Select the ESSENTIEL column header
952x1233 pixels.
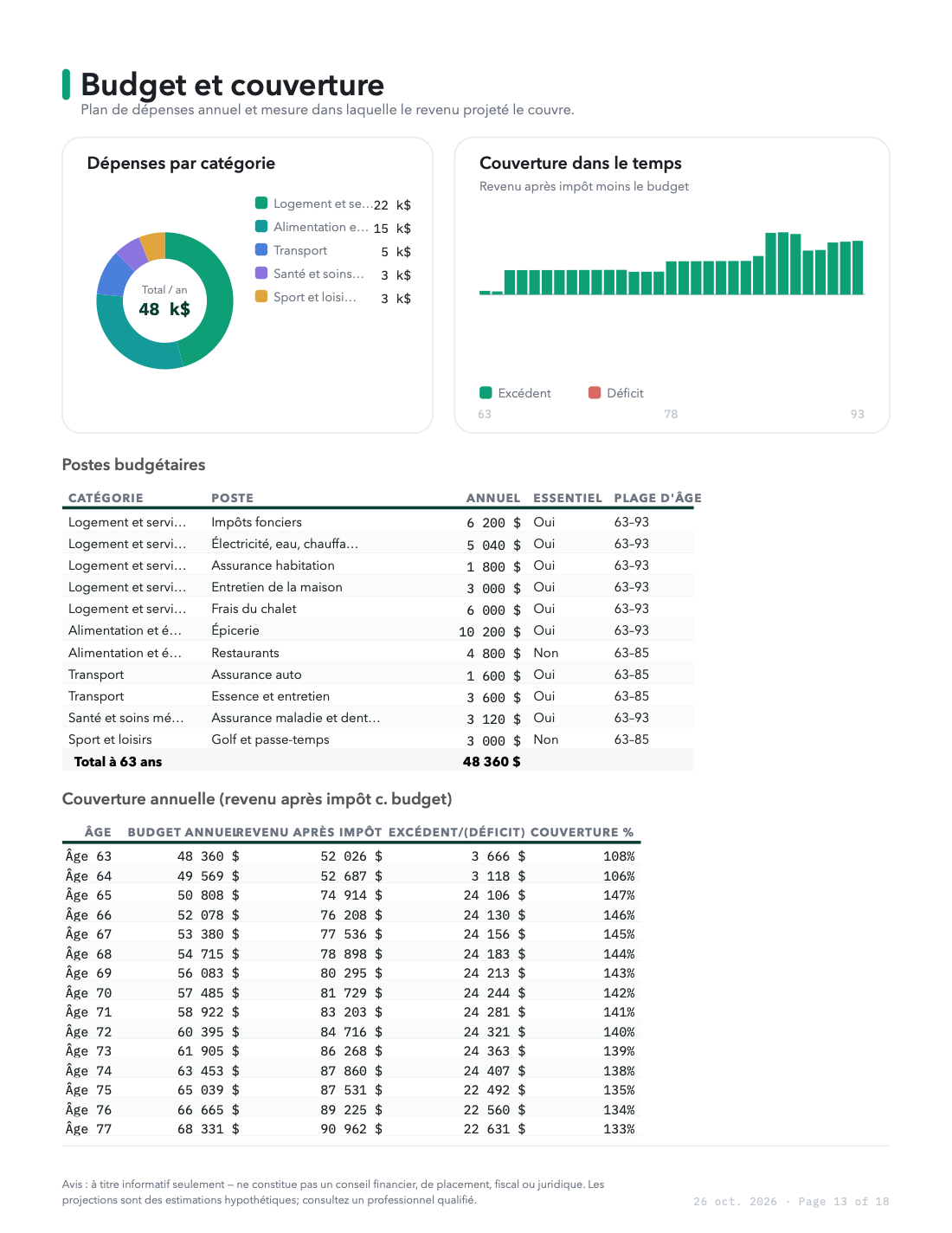(568, 498)
